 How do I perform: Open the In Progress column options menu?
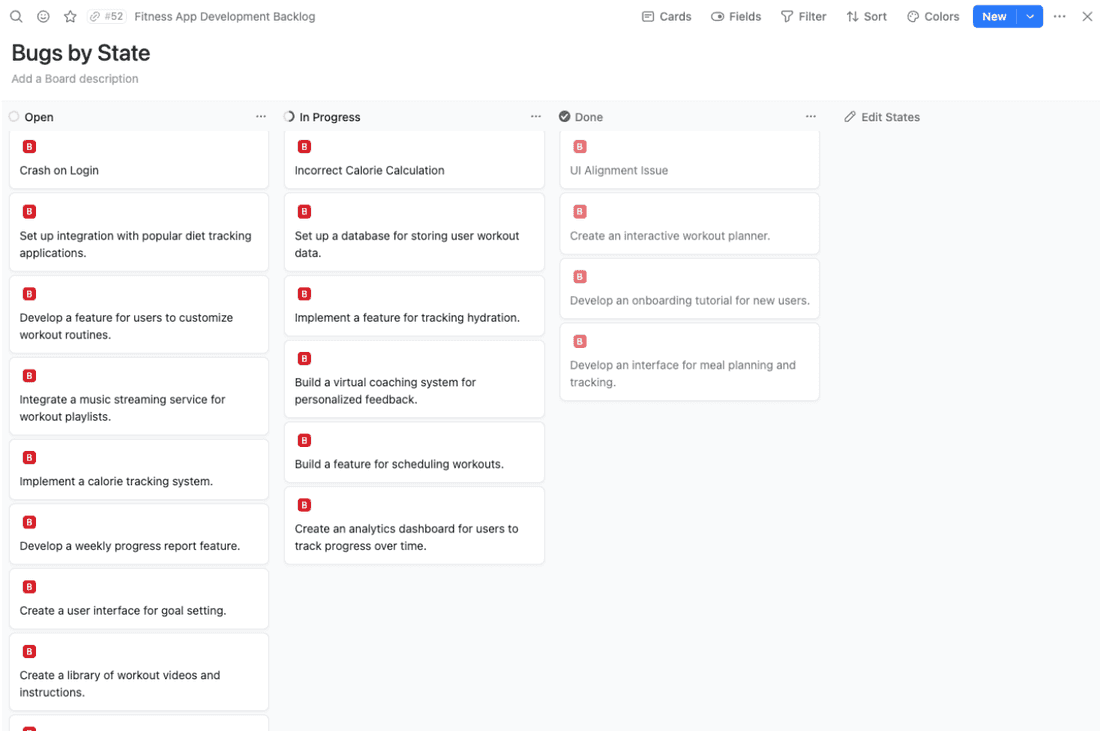pyautogui.click(x=536, y=117)
